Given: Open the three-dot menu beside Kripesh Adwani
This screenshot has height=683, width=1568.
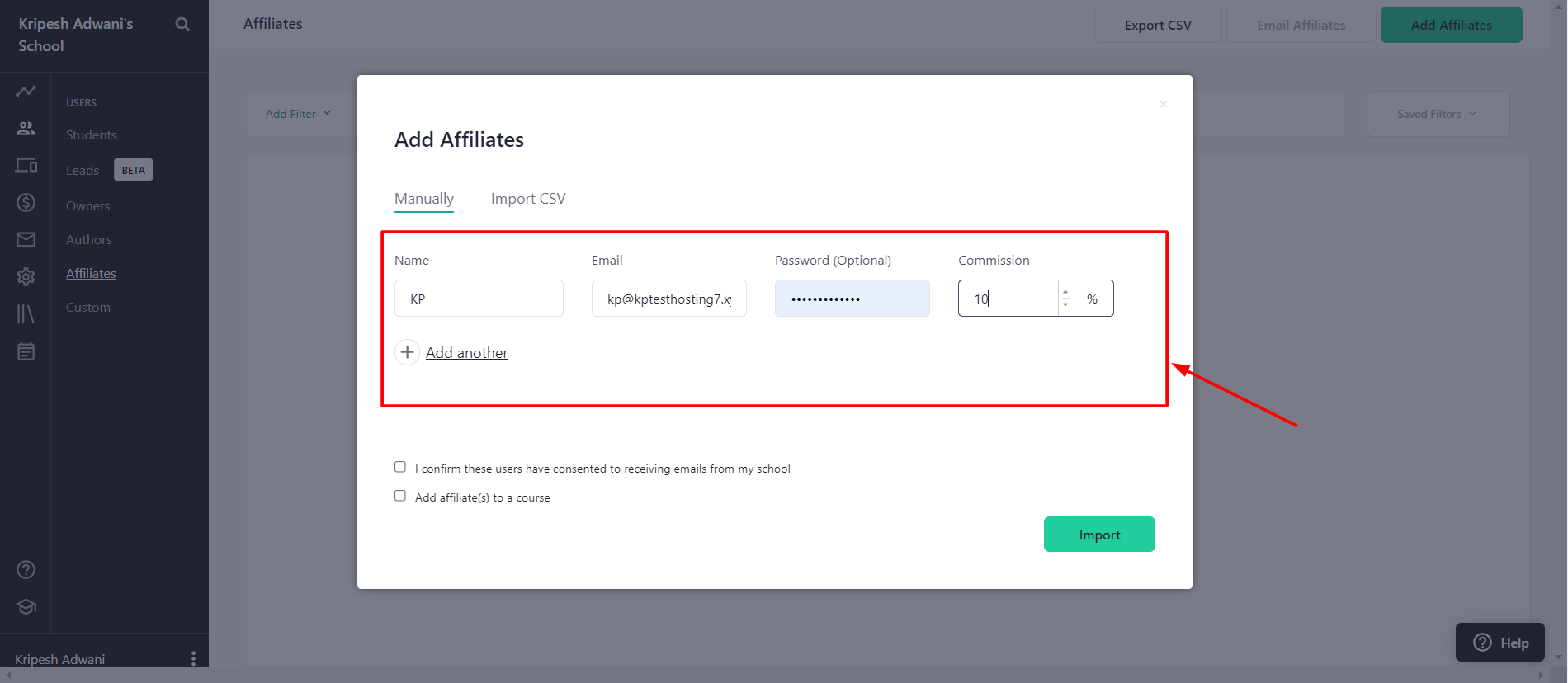Looking at the screenshot, I should pos(193,658).
